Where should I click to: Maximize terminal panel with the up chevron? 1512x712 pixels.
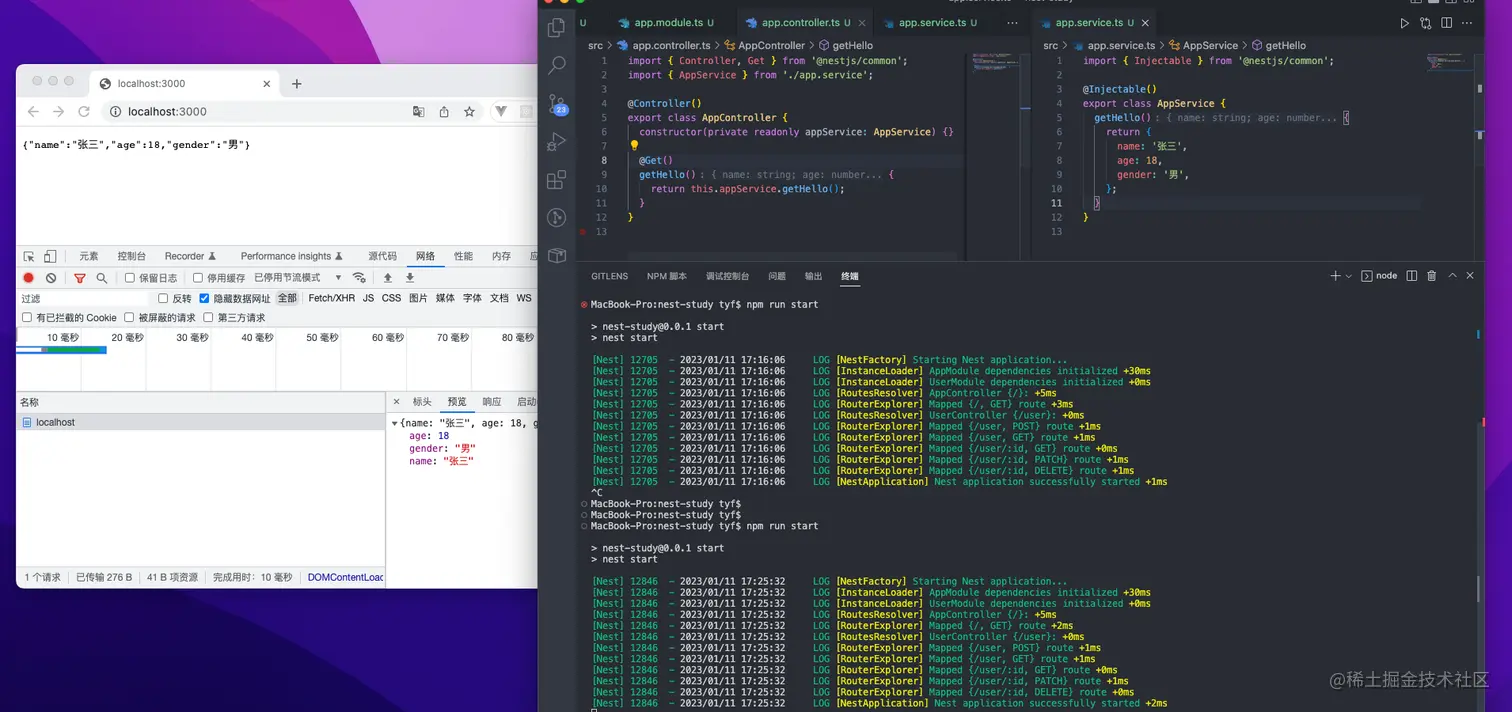click(x=1453, y=276)
